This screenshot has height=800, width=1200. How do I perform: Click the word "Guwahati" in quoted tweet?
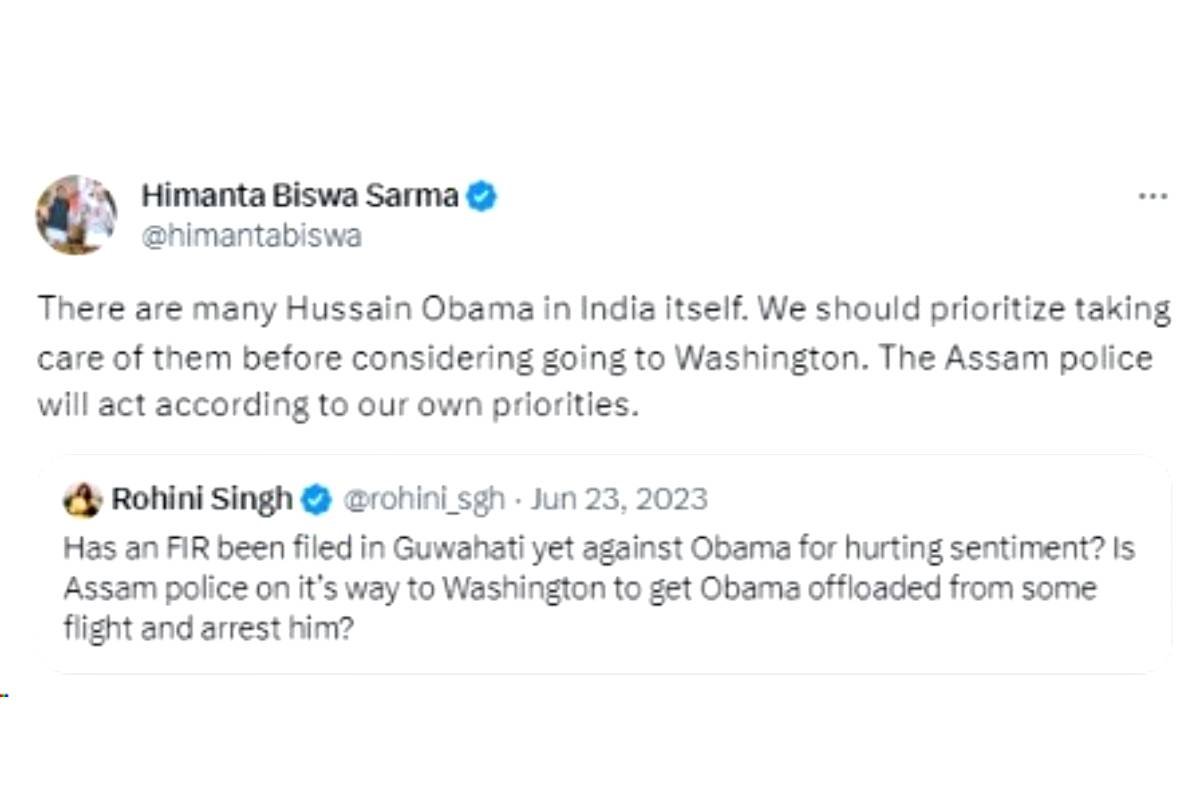(447, 550)
